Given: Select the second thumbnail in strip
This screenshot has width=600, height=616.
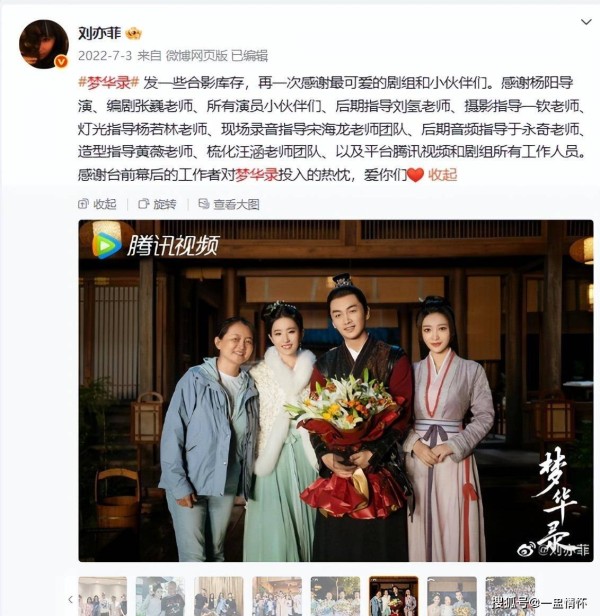Looking at the screenshot, I should pyautogui.click(x=160, y=596).
